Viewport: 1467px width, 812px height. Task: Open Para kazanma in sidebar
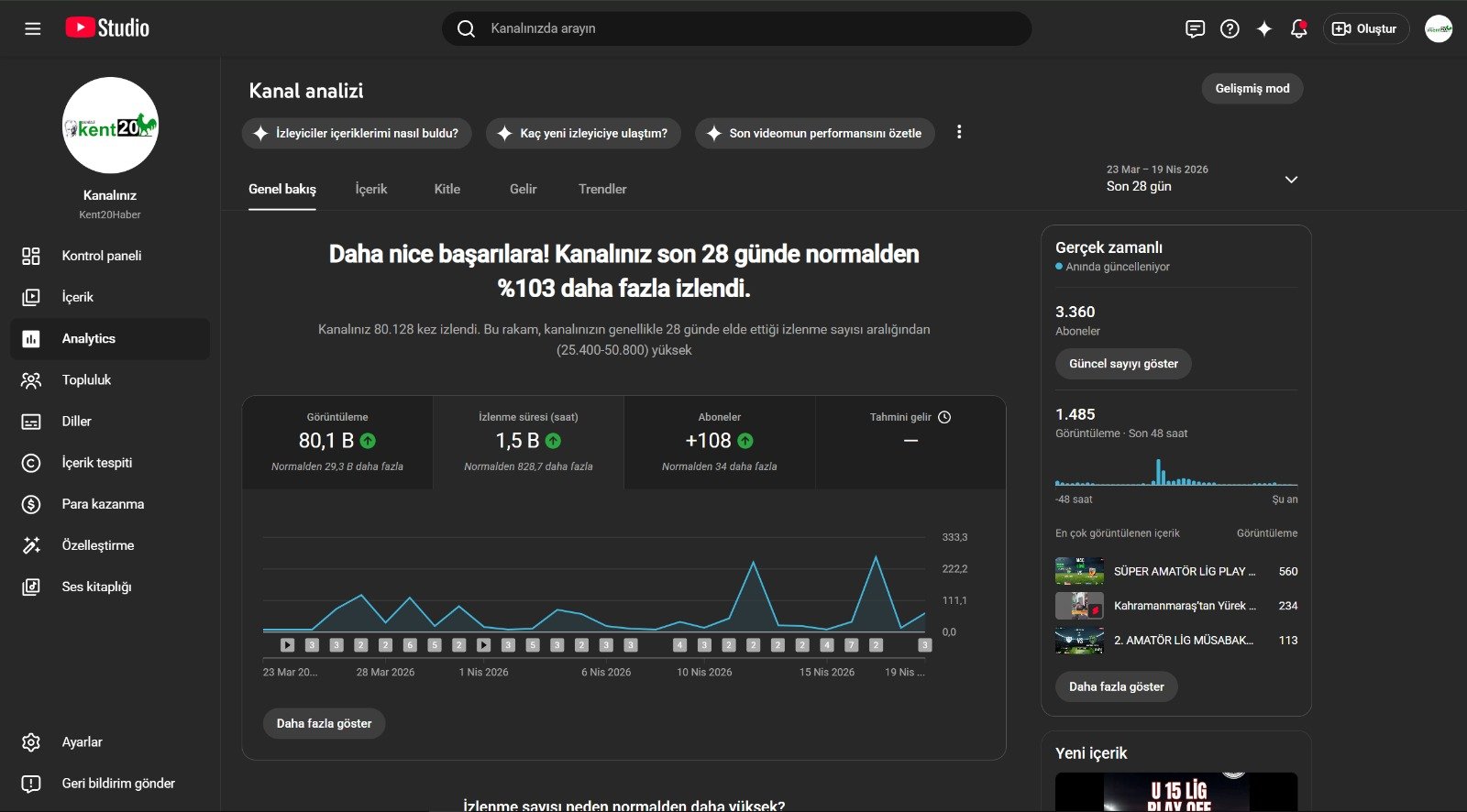coord(103,504)
